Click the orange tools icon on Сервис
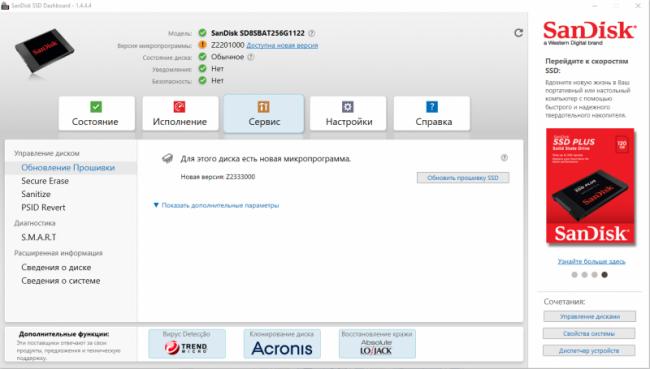The width and height of the screenshot is (650, 369). (264, 107)
